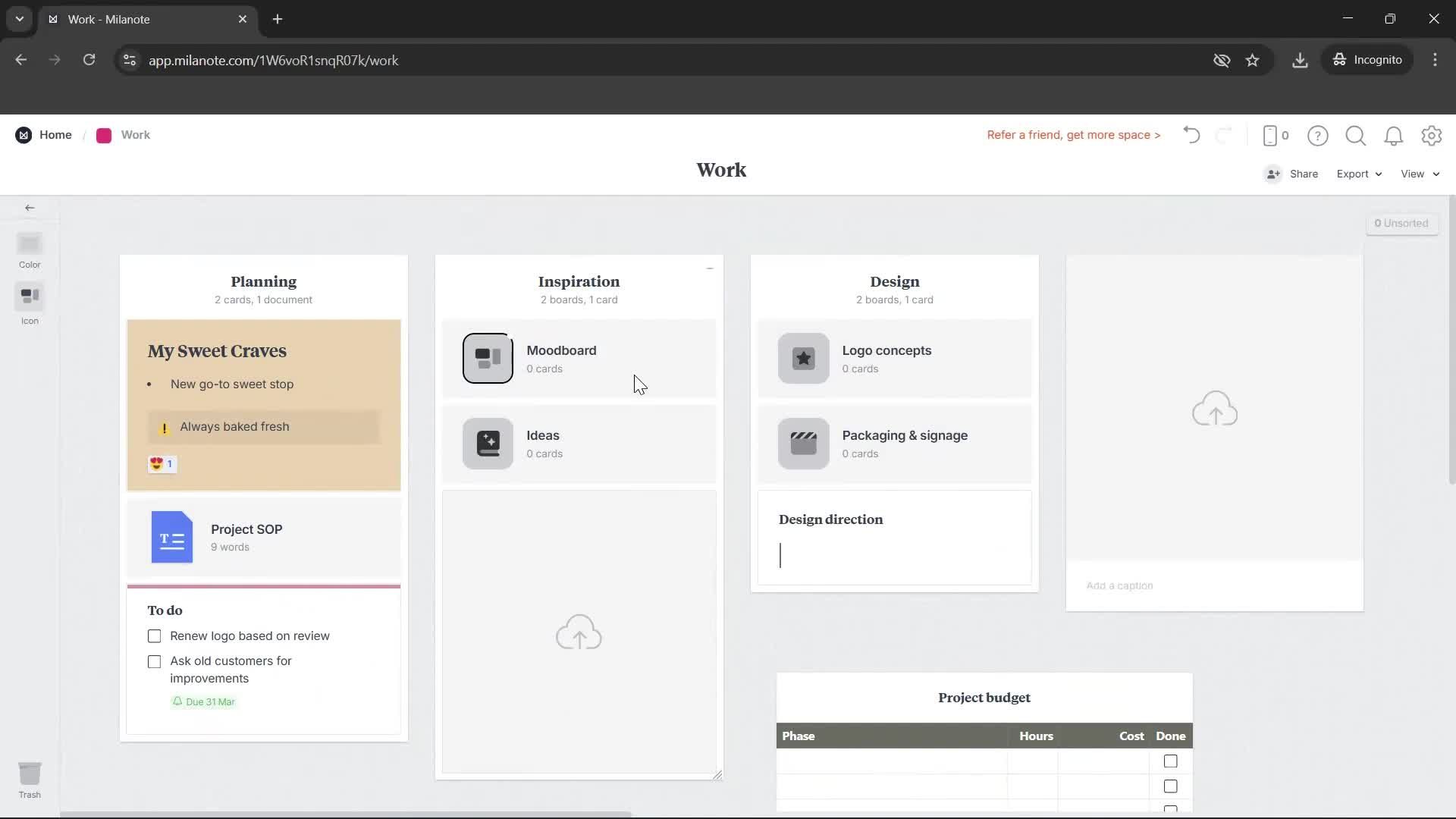Collapse the side panel with the back arrow

coord(30,207)
